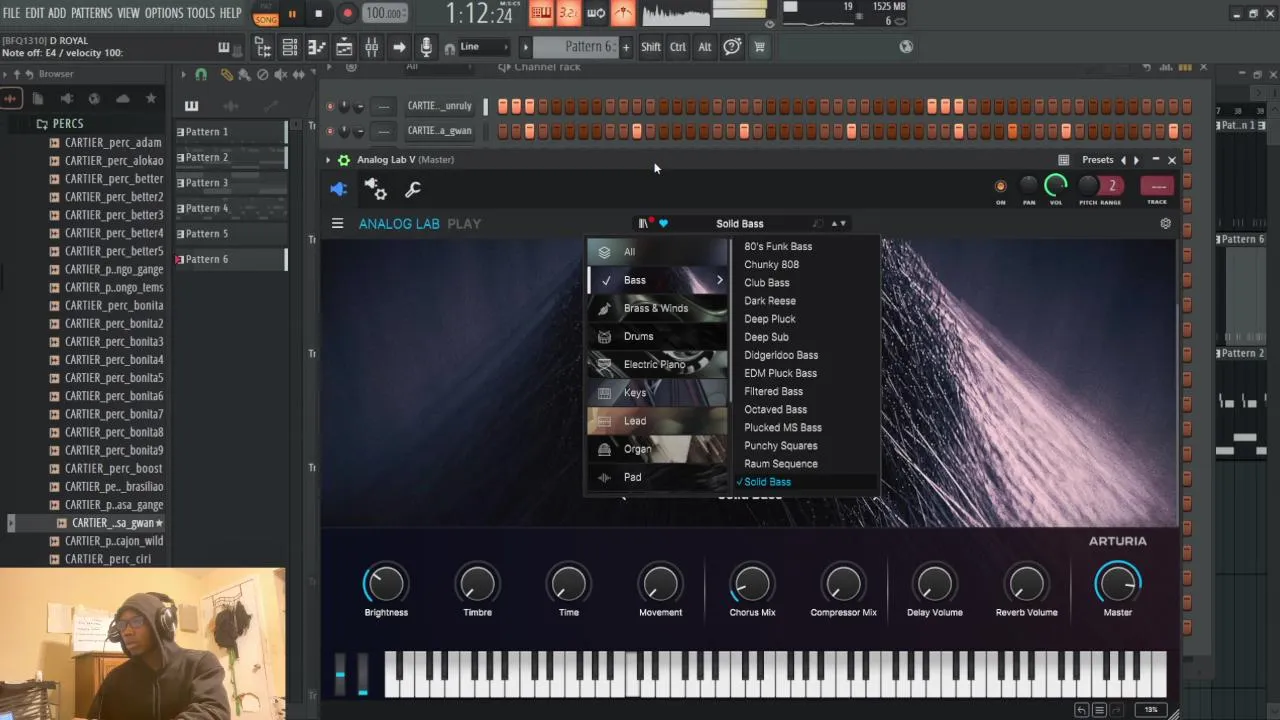The image size is (1280, 720).
Task: Click the magnet snap icon next to Line
Action: tap(449, 48)
